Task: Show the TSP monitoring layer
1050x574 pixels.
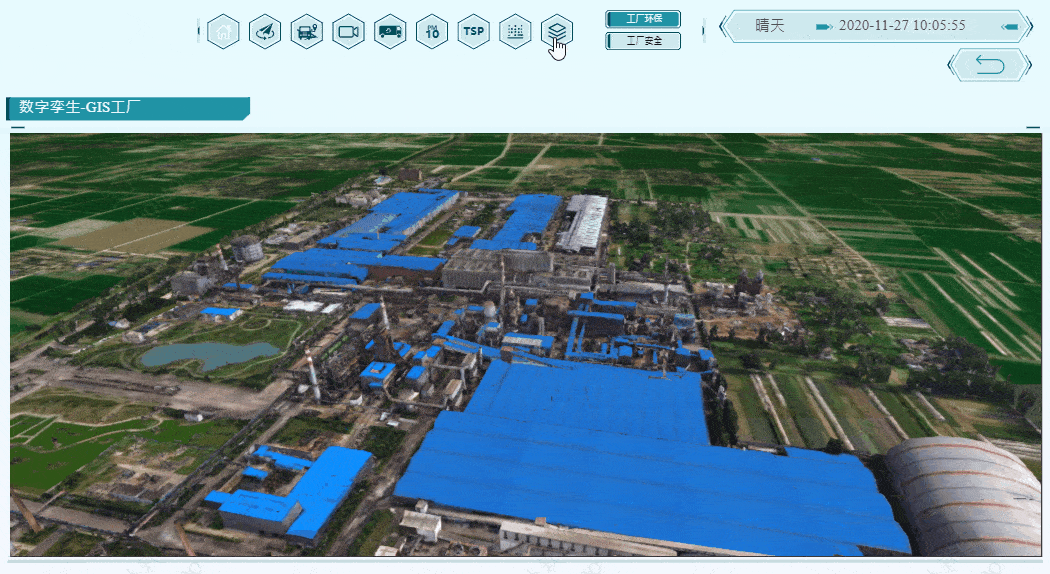Action: click(x=473, y=31)
